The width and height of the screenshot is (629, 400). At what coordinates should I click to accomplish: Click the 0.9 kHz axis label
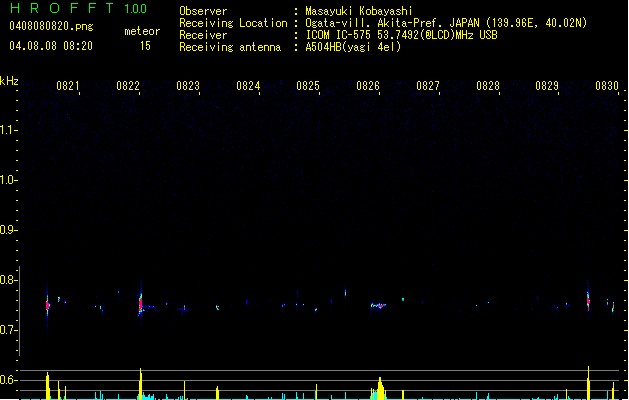pyautogui.click(x=8, y=230)
